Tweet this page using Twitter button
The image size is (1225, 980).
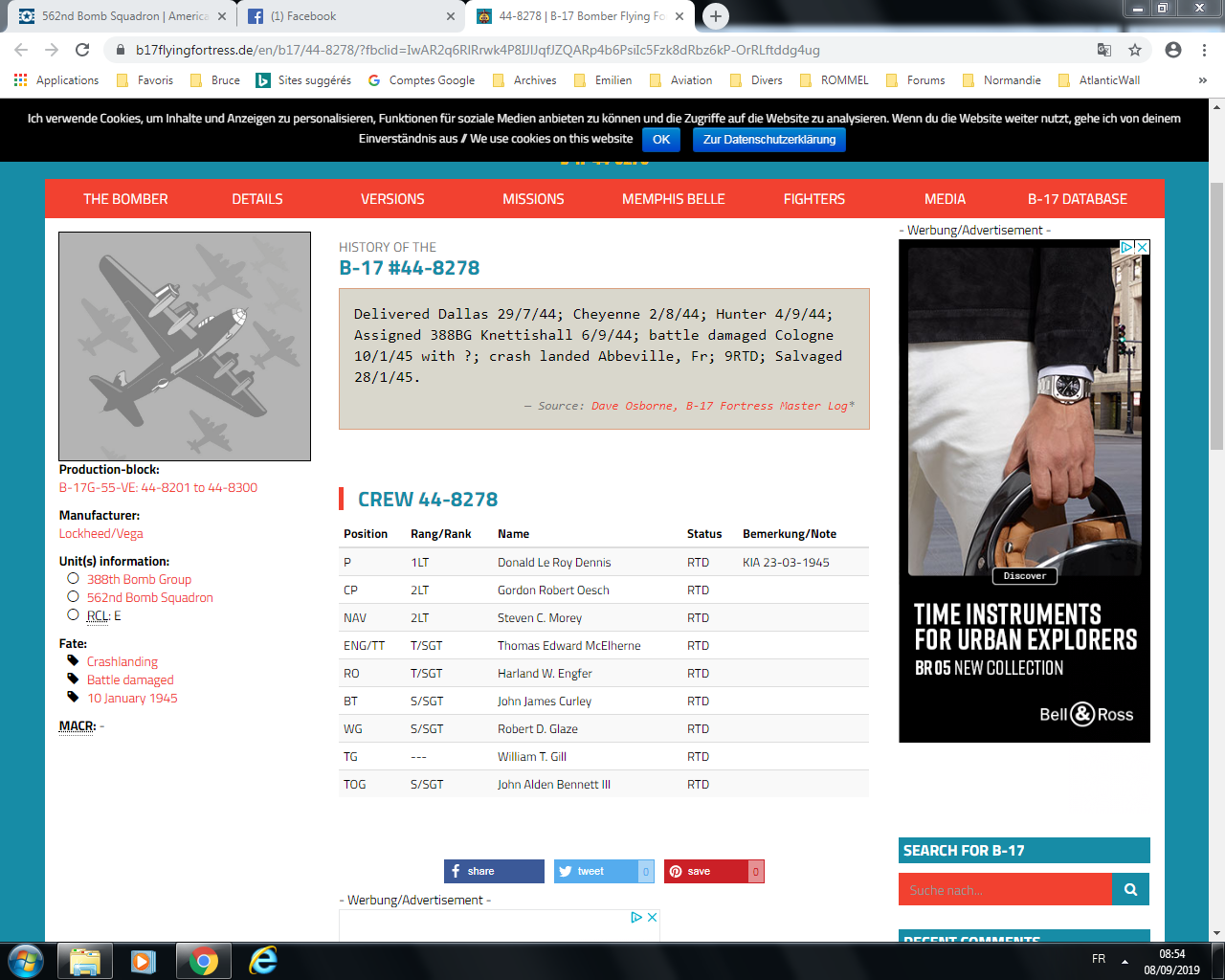[604, 871]
